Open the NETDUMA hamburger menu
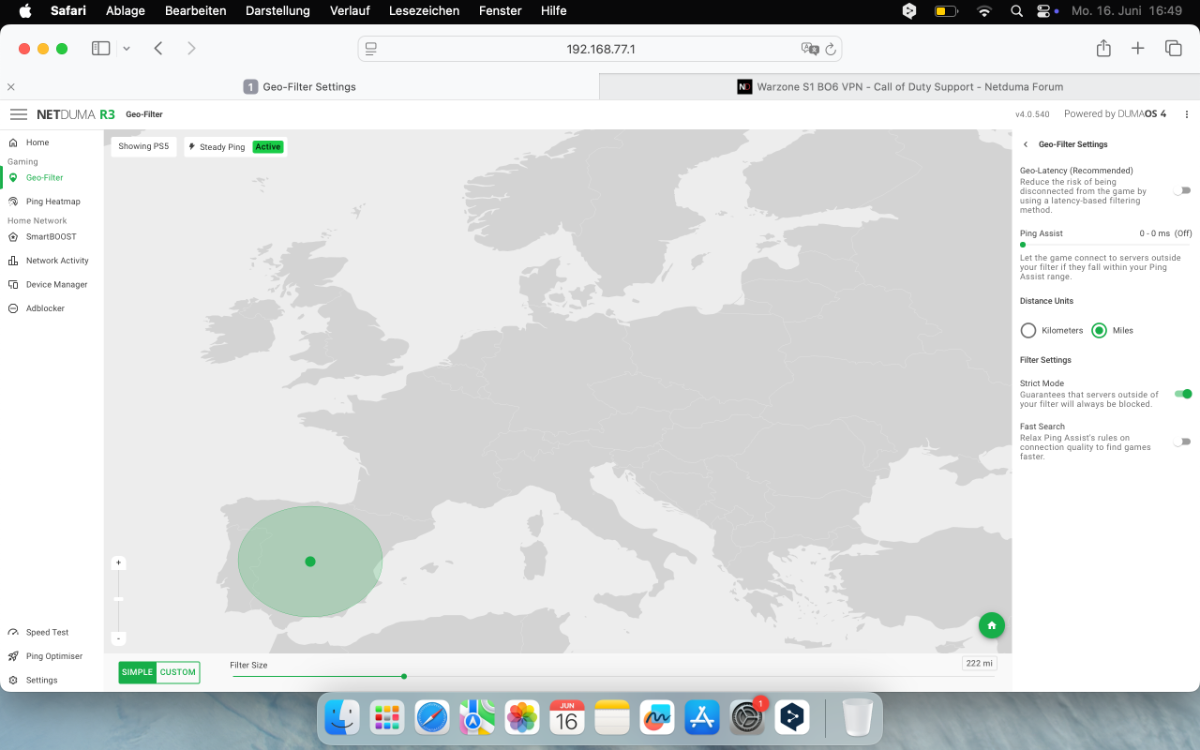The height and width of the screenshot is (750, 1200). pyautogui.click(x=18, y=114)
